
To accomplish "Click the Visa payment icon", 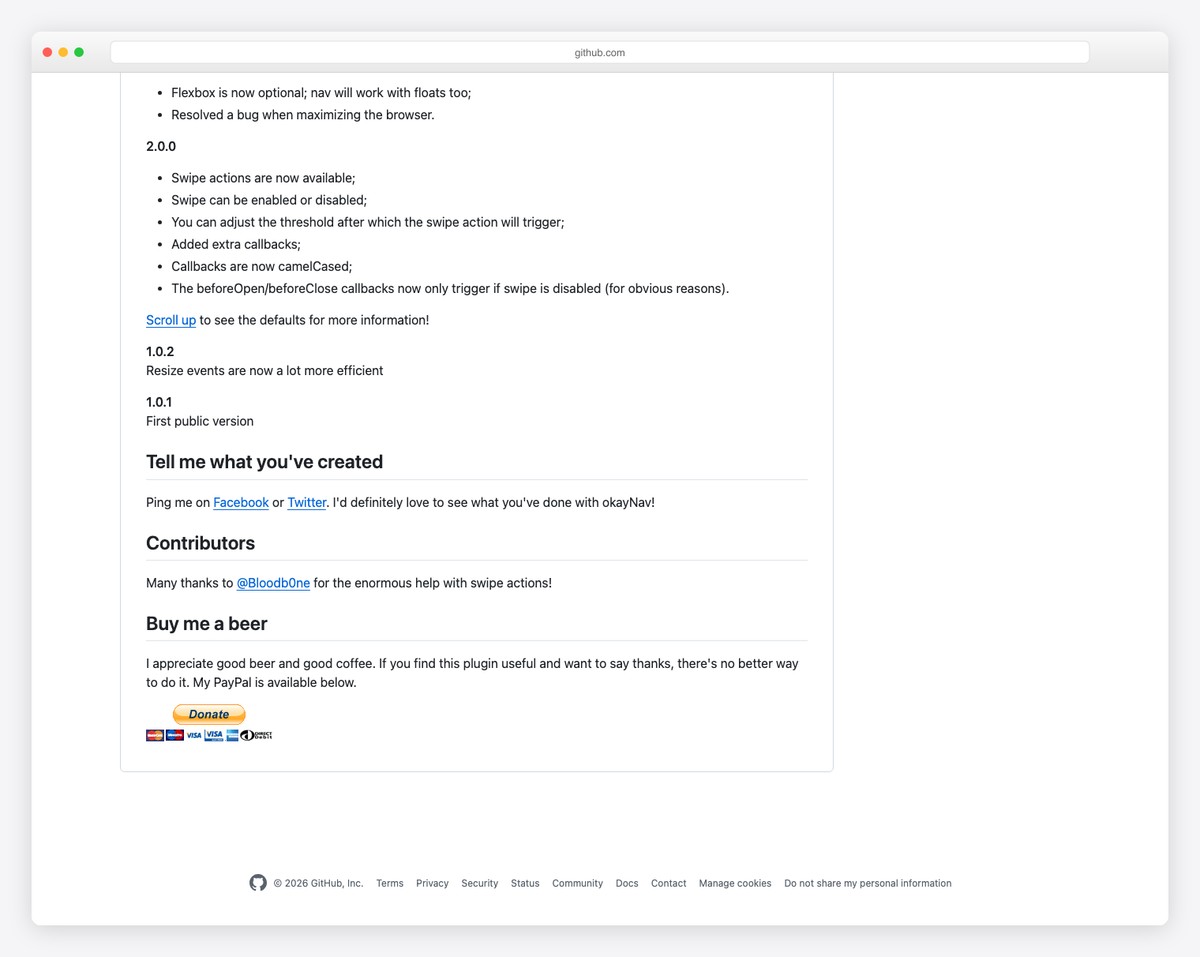I will click(x=193, y=735).
